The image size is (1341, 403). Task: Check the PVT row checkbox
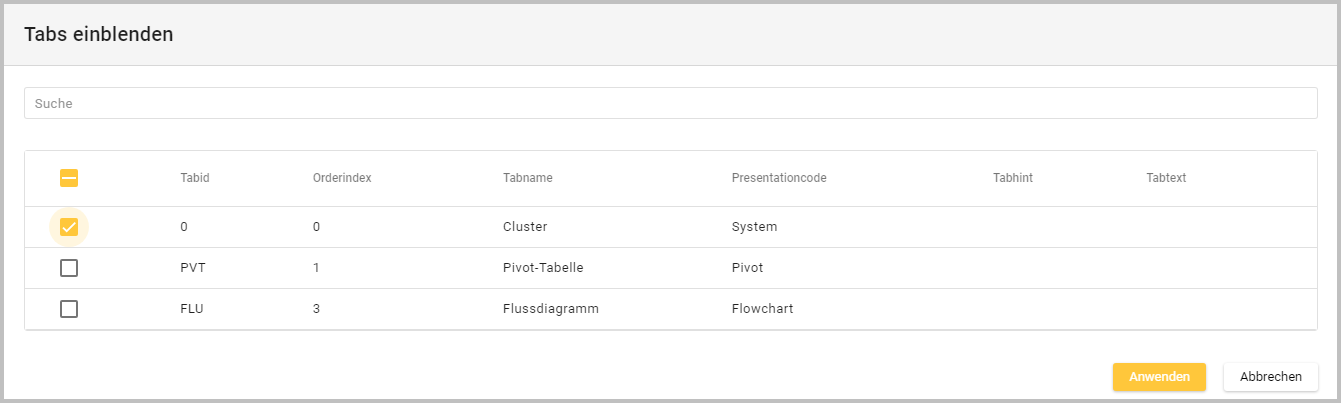pyautogui.click(x=69, y=268)
